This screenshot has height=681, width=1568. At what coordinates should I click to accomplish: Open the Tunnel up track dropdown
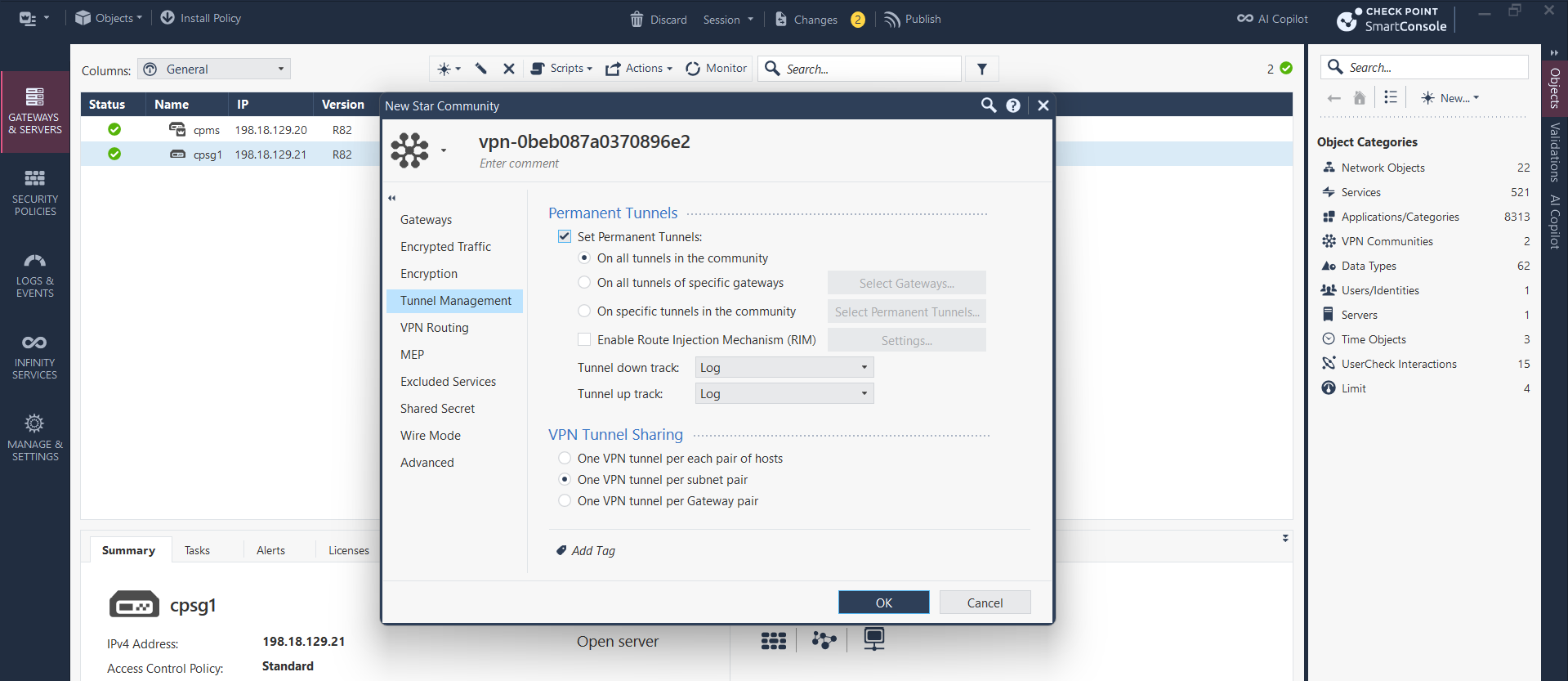(784, 394)
